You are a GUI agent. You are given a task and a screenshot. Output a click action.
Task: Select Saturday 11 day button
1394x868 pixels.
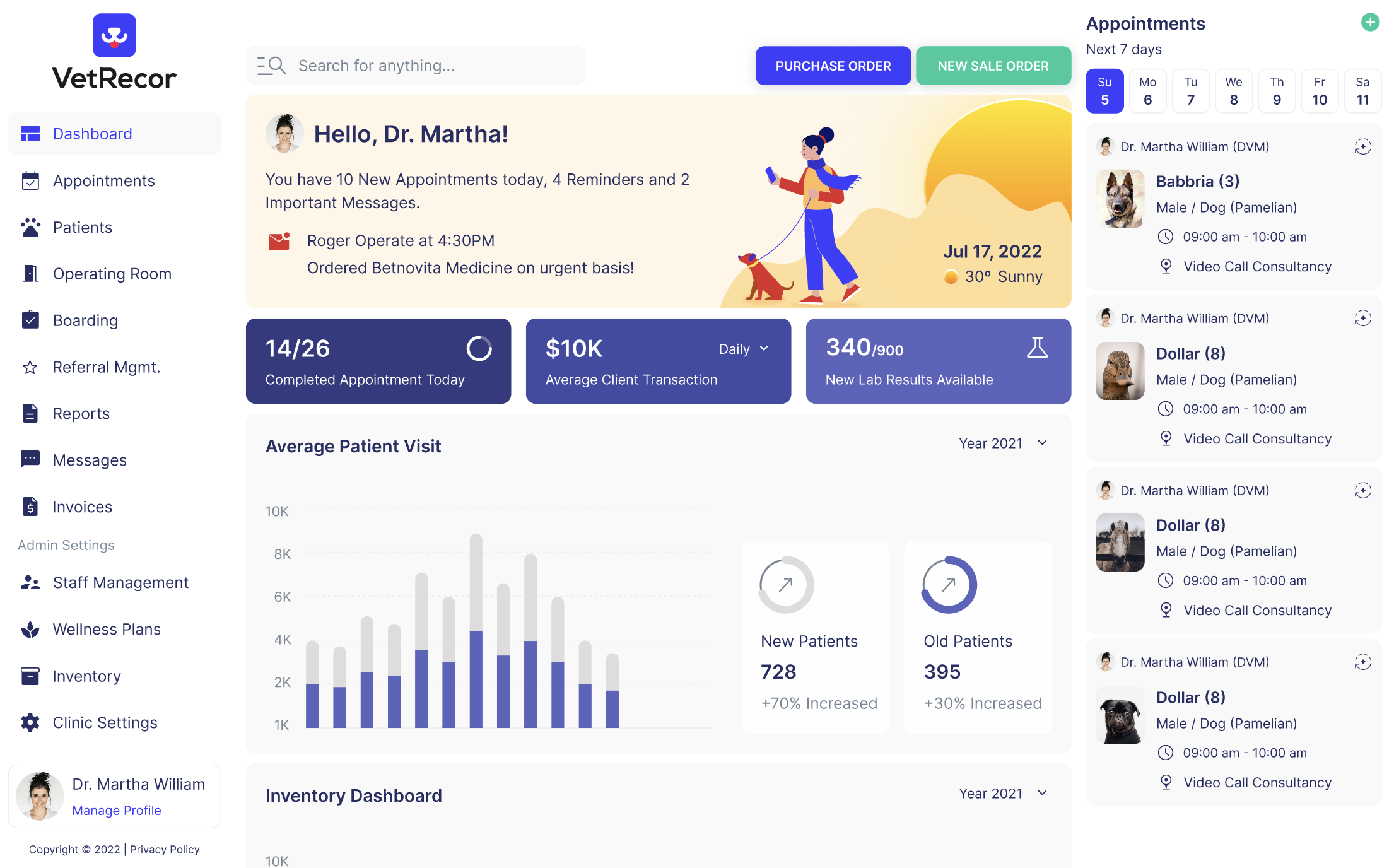click(x=1362, y=91)
